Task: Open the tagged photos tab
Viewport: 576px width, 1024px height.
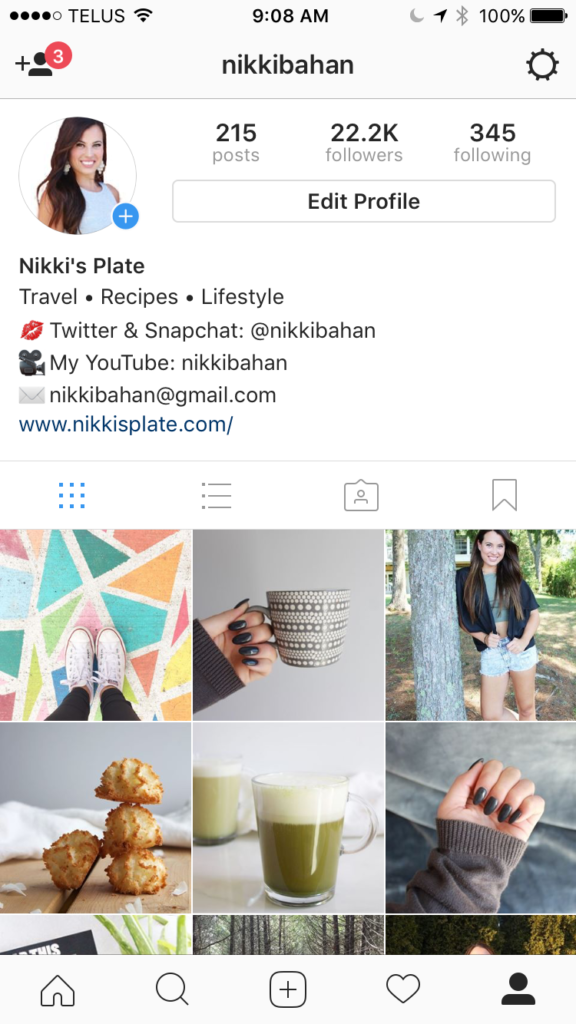Action: point(361,496)
